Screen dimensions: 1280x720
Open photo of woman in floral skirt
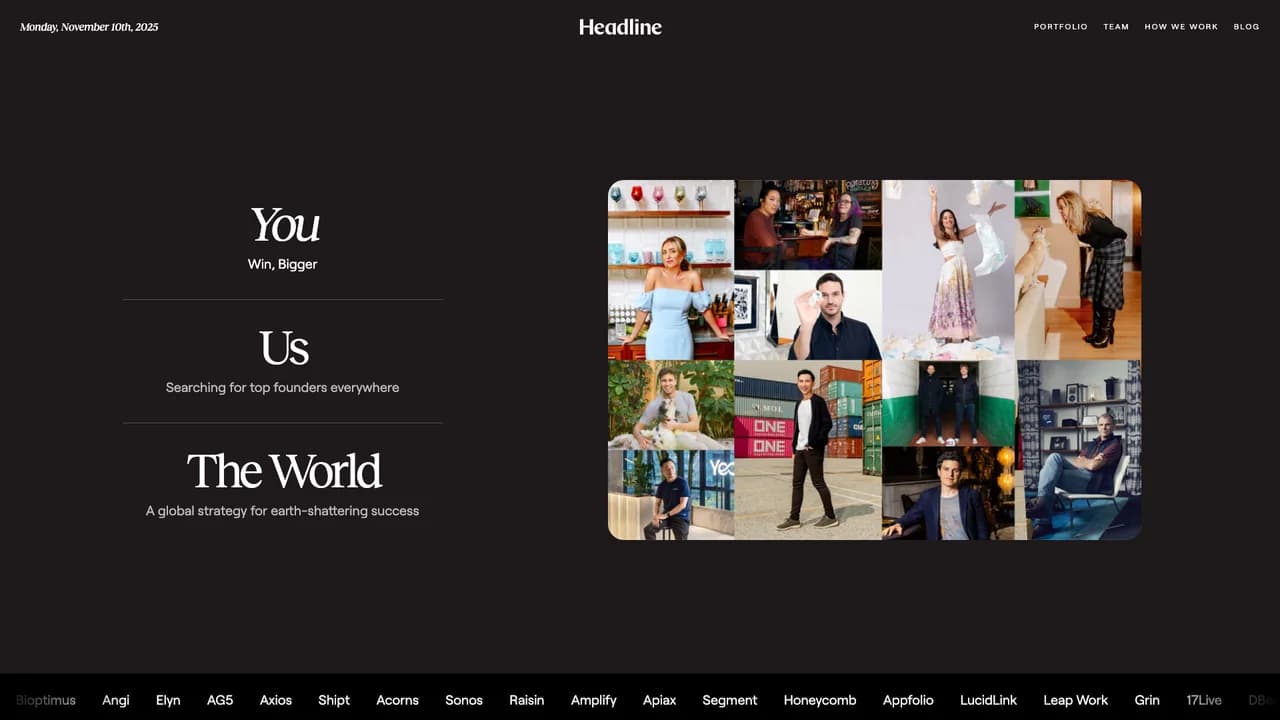click(948, 270)
